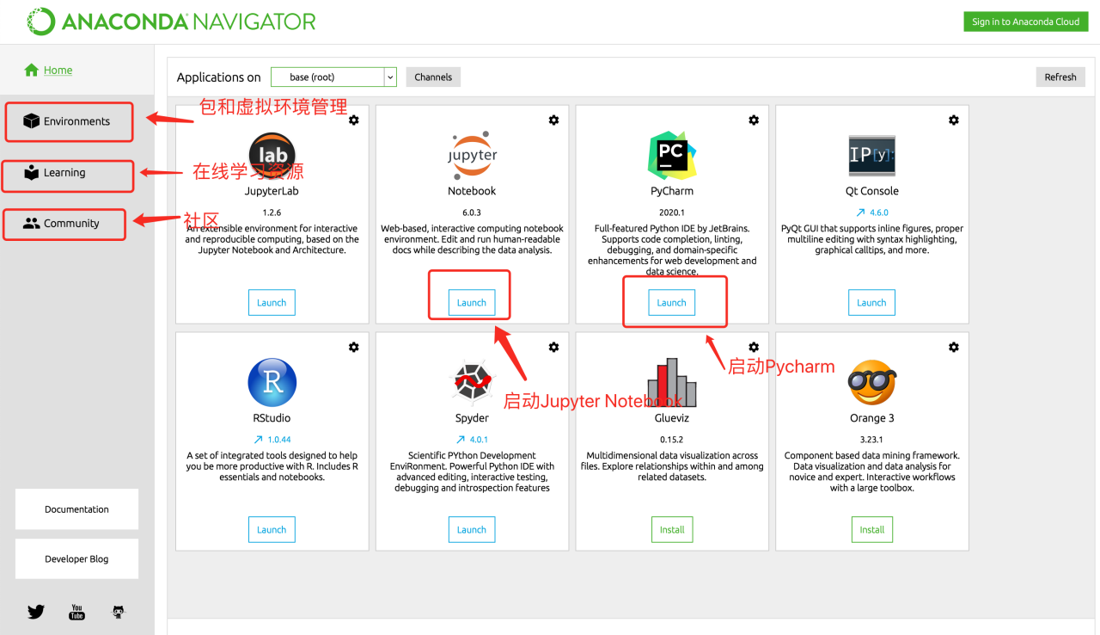Click the Home house icon
The width and height of the screenshot is (1100, 635).
point(31,69)
